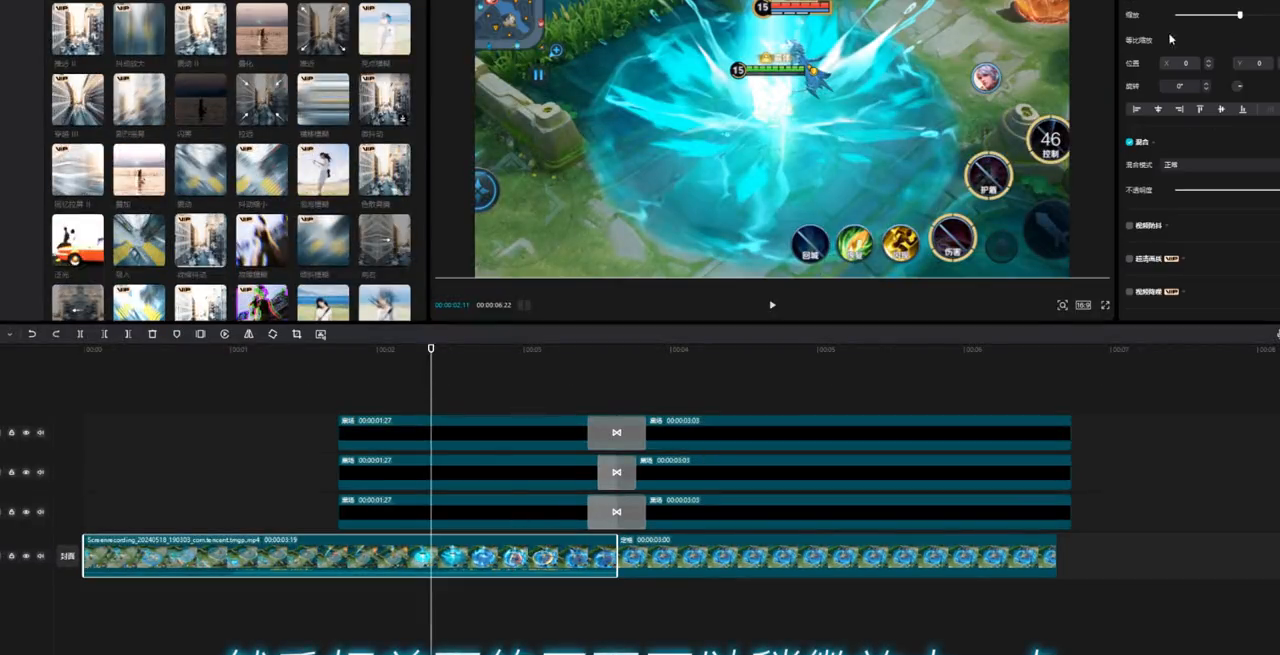Enable the 视频防抖 stabilization checkbox
1280x655 pixels.
pos(1130,226)
